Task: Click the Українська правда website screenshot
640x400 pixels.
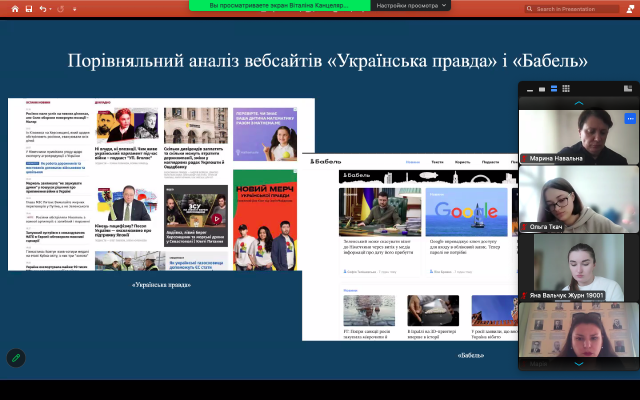Action: point(160,184)
